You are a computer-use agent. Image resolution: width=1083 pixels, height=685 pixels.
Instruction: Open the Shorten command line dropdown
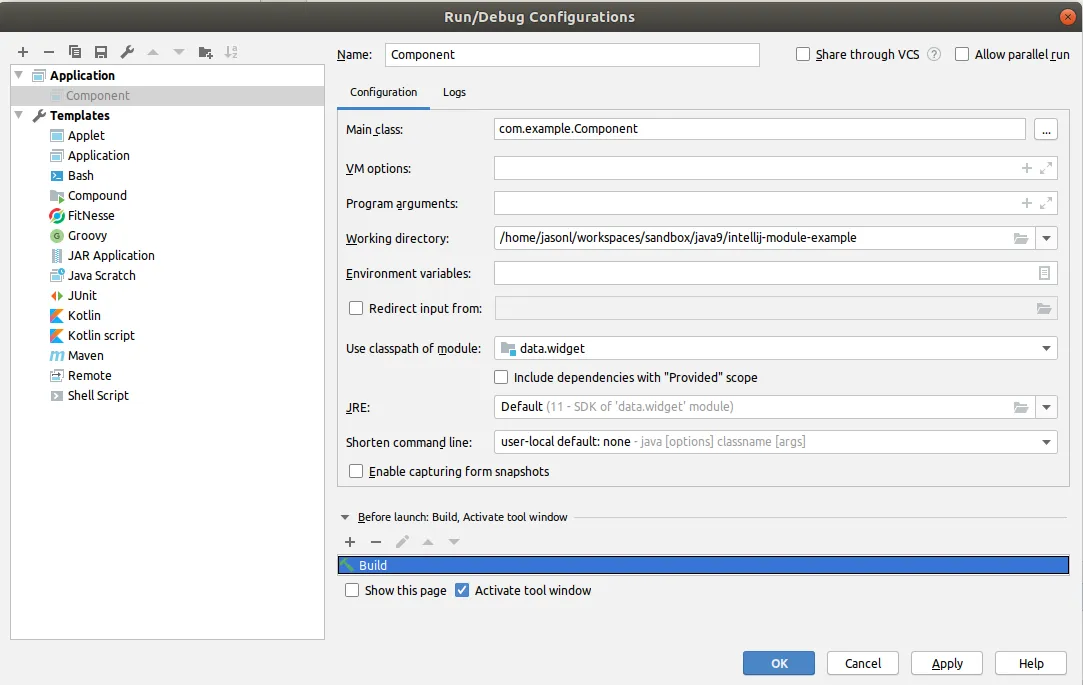1046,442
